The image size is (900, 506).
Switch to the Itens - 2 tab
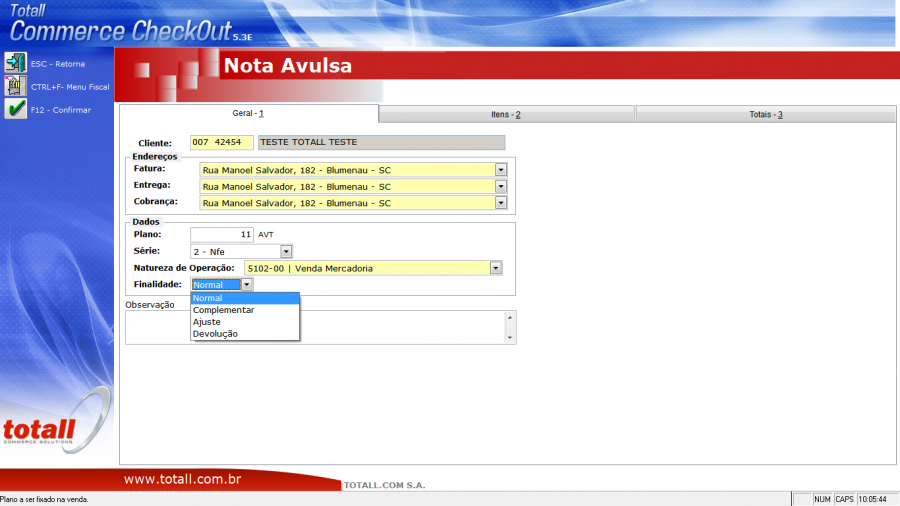tap(506, 115)
